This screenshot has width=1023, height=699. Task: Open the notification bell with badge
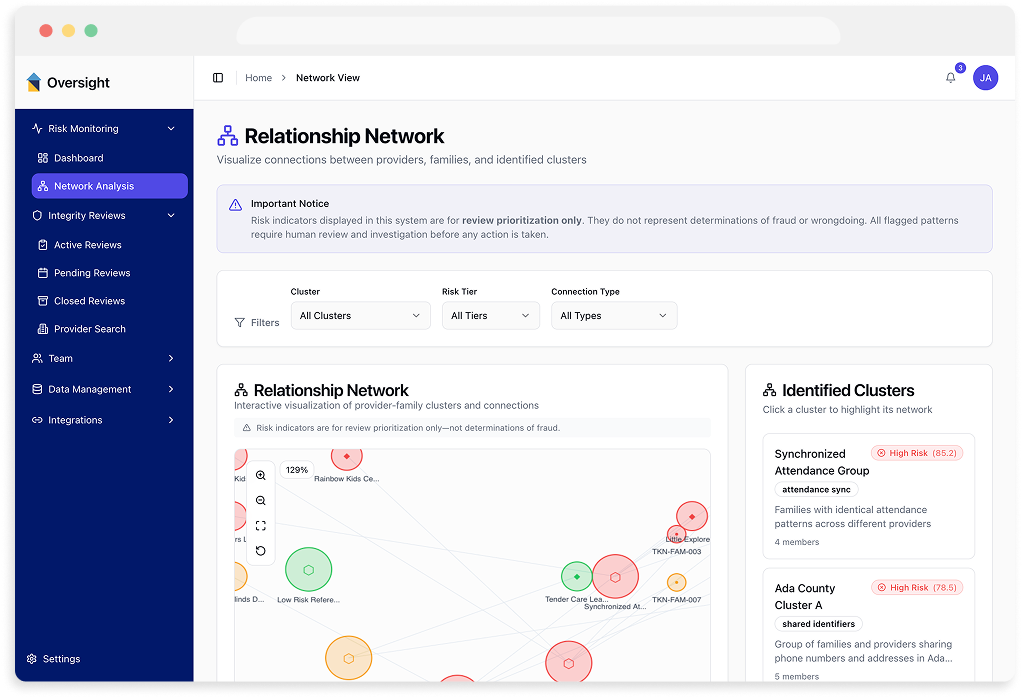tap(949, 77)
